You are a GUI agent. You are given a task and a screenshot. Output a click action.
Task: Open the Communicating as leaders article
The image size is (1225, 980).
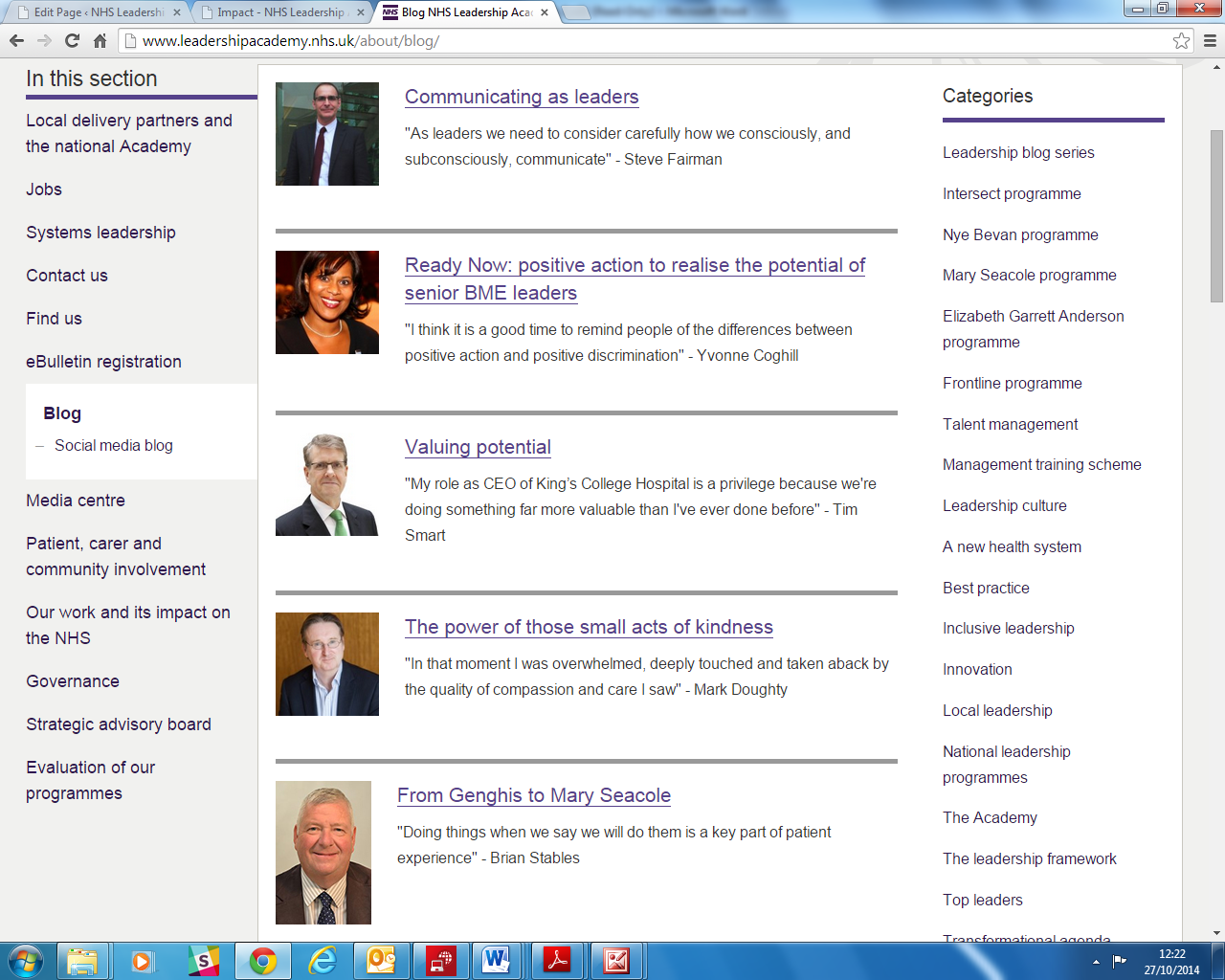(x=522, y=97)
